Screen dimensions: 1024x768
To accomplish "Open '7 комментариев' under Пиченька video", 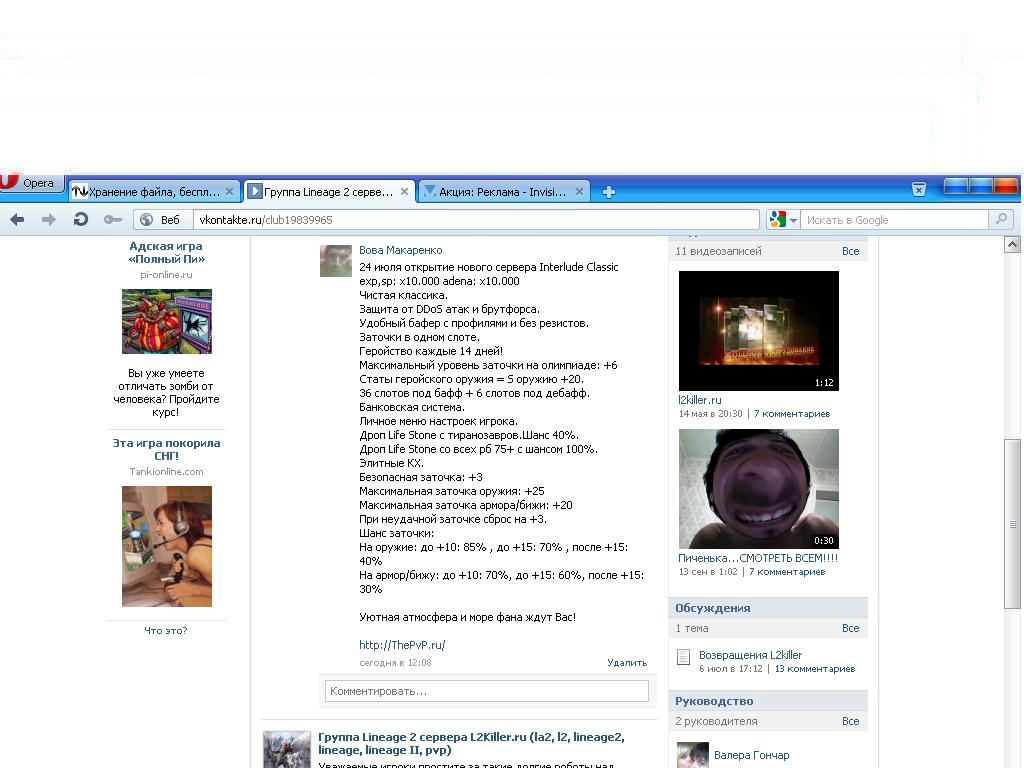I will click(787, 571).
